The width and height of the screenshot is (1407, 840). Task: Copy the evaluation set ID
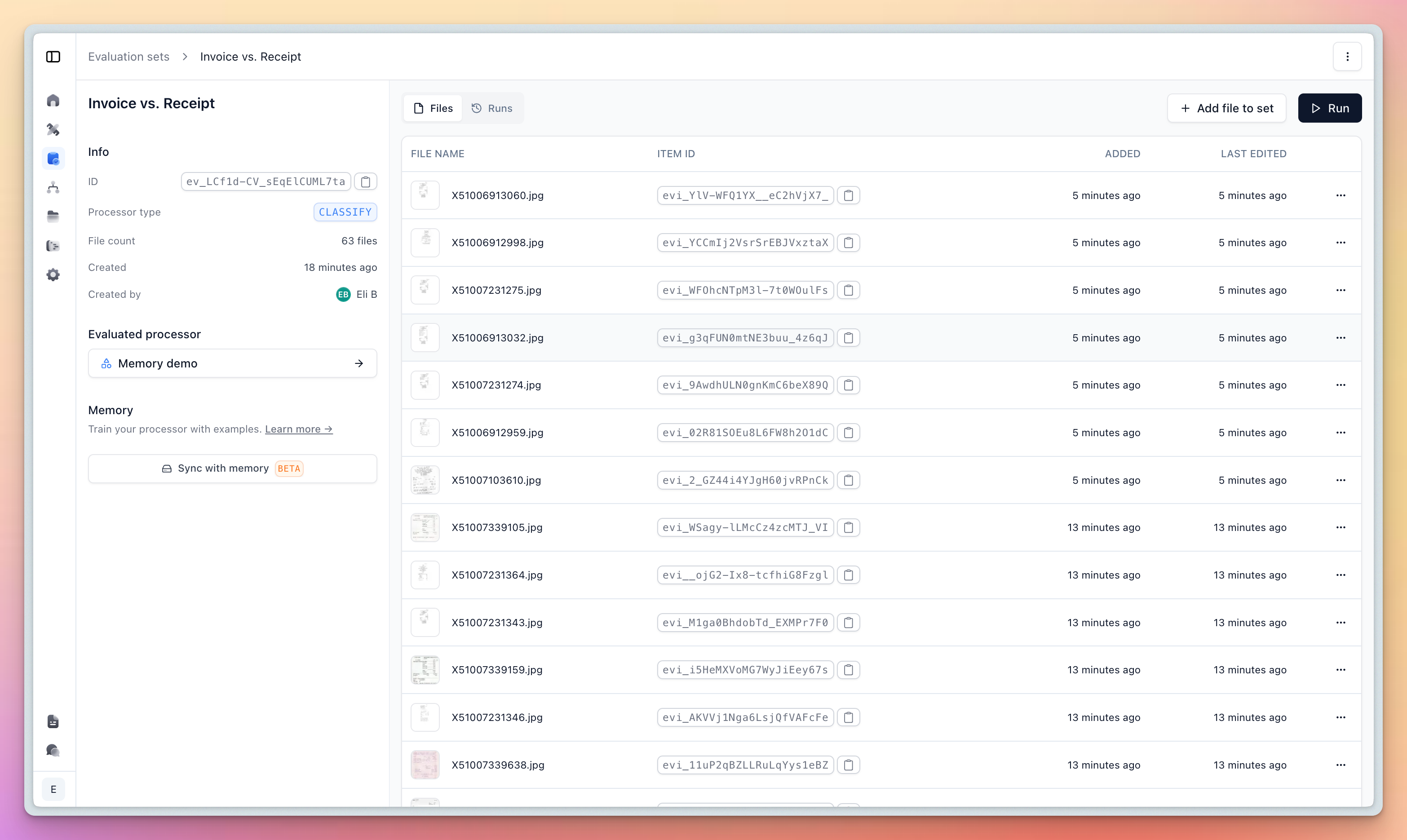coord(366,181)
